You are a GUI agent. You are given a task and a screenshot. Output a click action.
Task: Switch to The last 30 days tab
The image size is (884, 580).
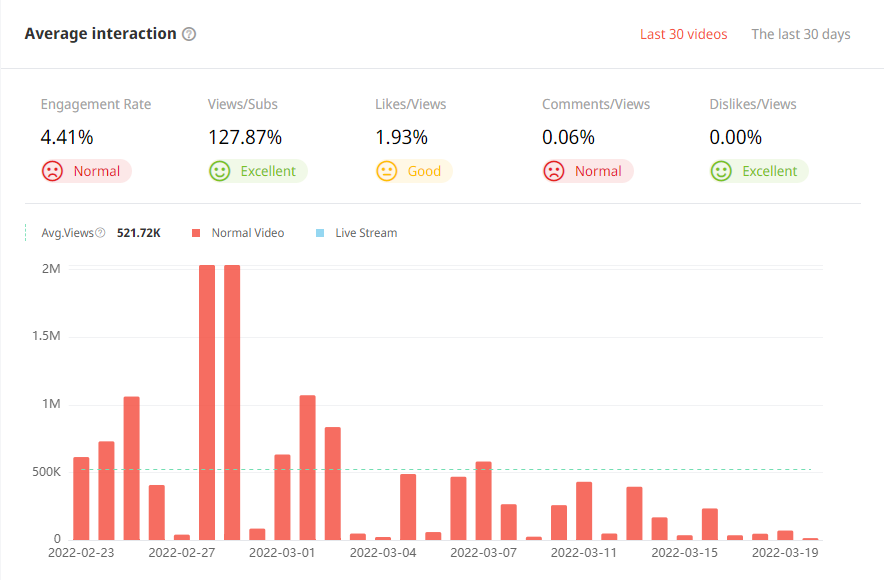pyautogui.click(x=800, y=34)
